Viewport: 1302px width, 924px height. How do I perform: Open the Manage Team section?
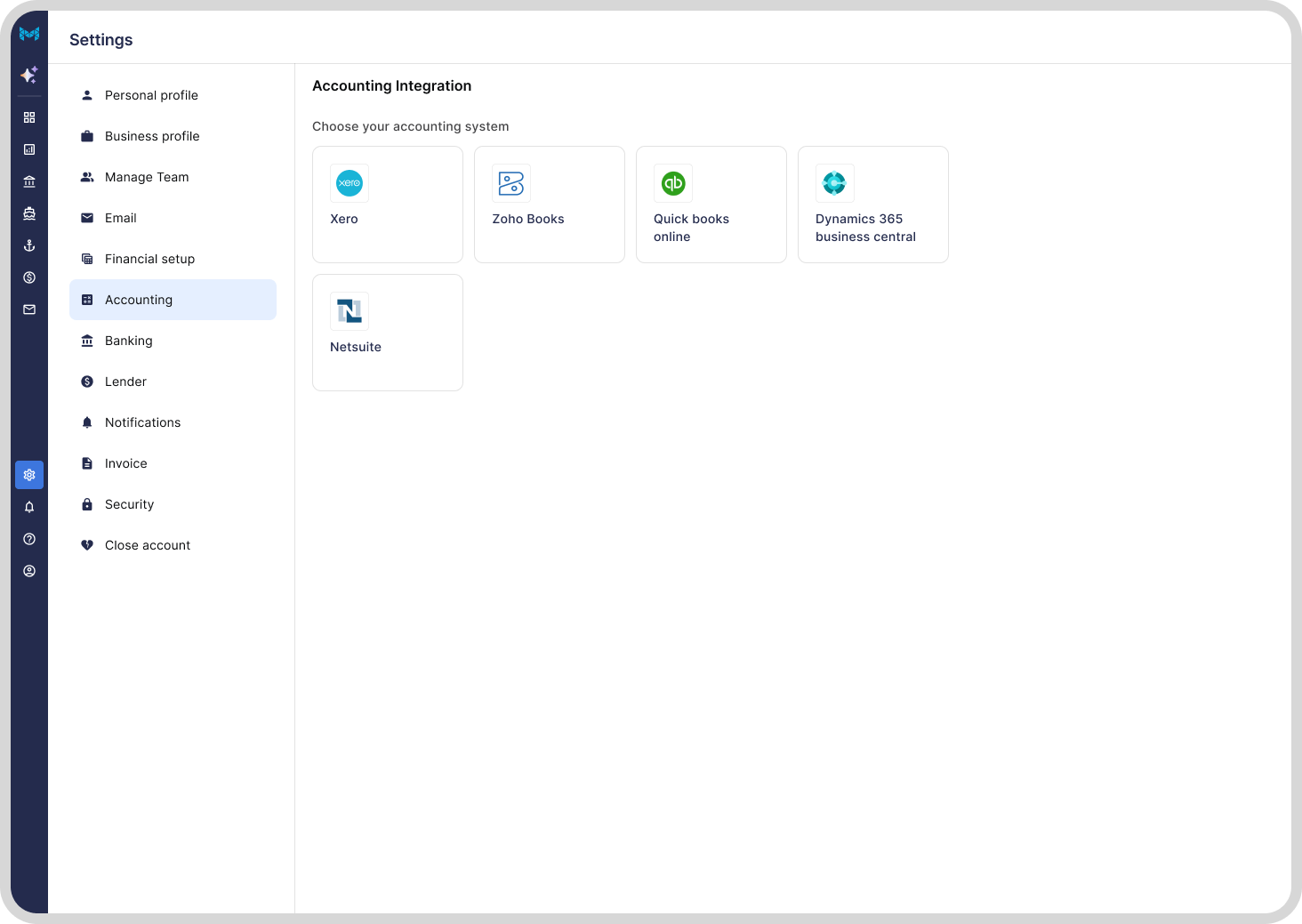(x=147, y=177)
